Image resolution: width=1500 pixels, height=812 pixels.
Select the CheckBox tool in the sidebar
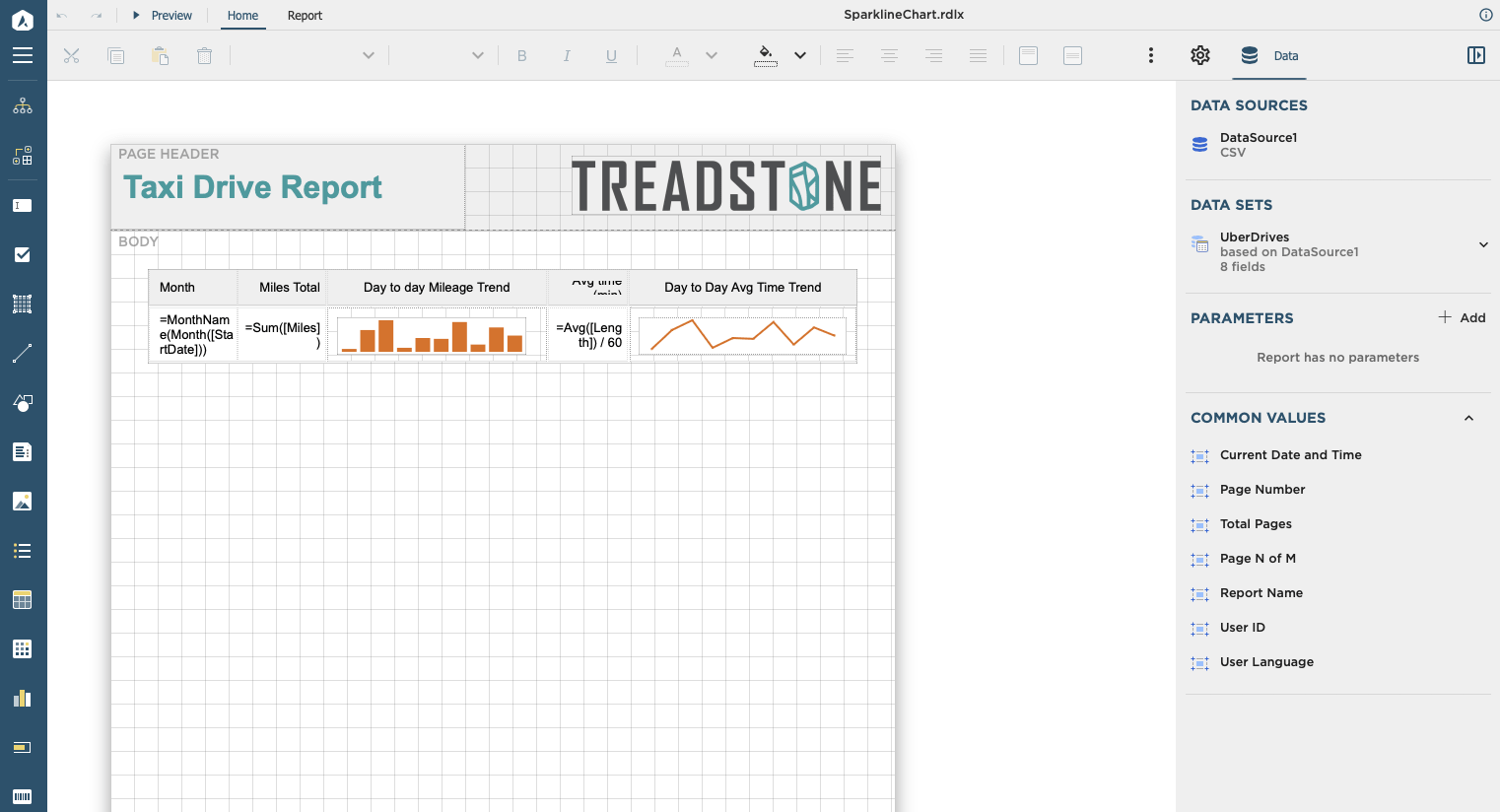22,254
